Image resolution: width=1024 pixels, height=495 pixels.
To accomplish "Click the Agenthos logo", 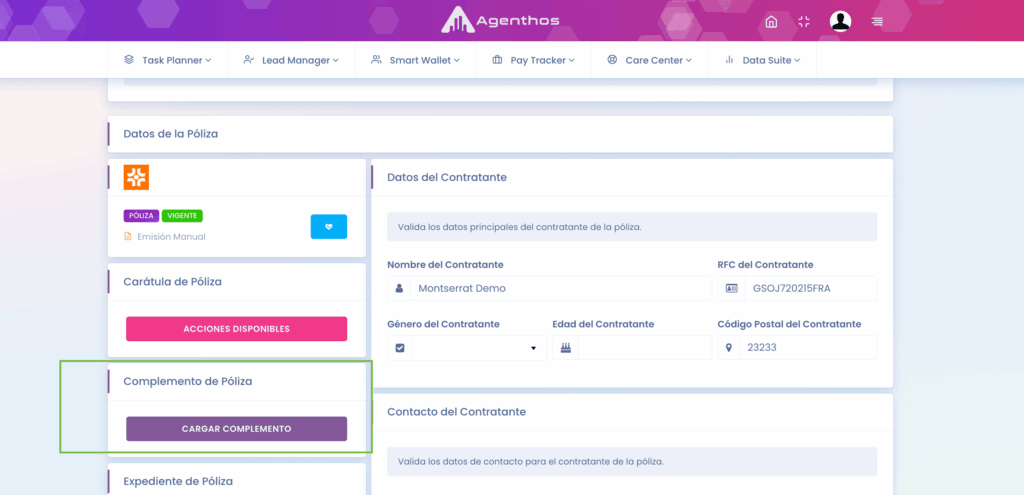I will [500, 20].
